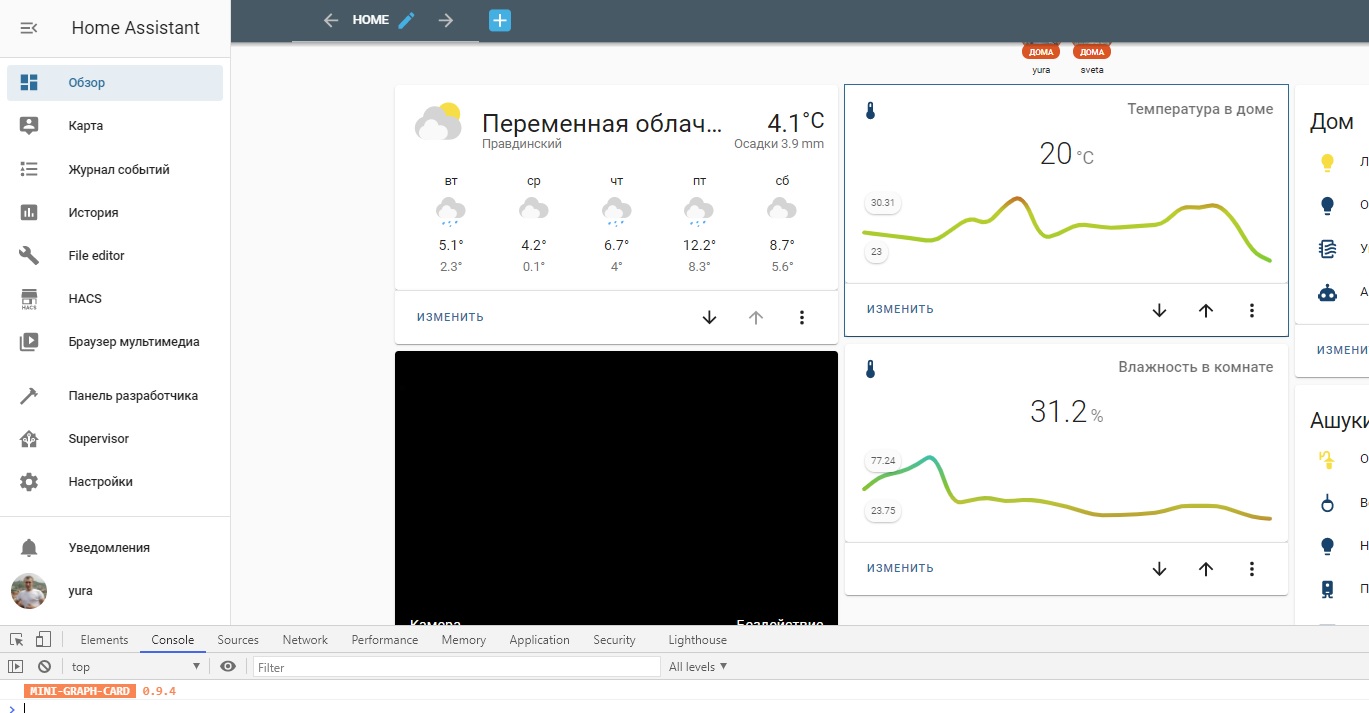
Task: Click the 20 °C temperature value
Action: [1066, 154]
